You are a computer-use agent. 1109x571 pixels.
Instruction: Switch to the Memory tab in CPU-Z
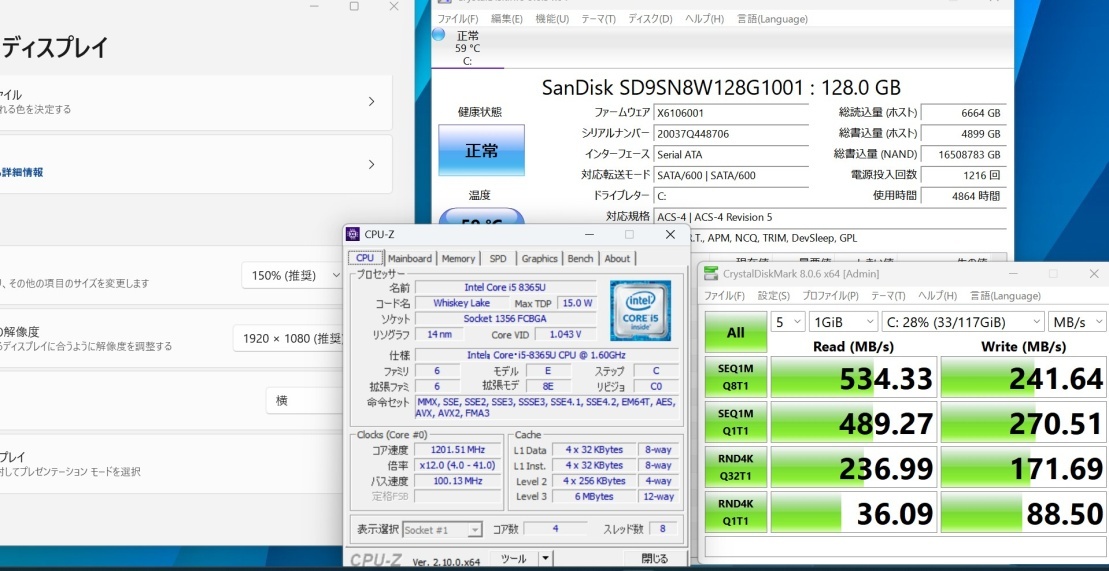click(x=458, y=258)
